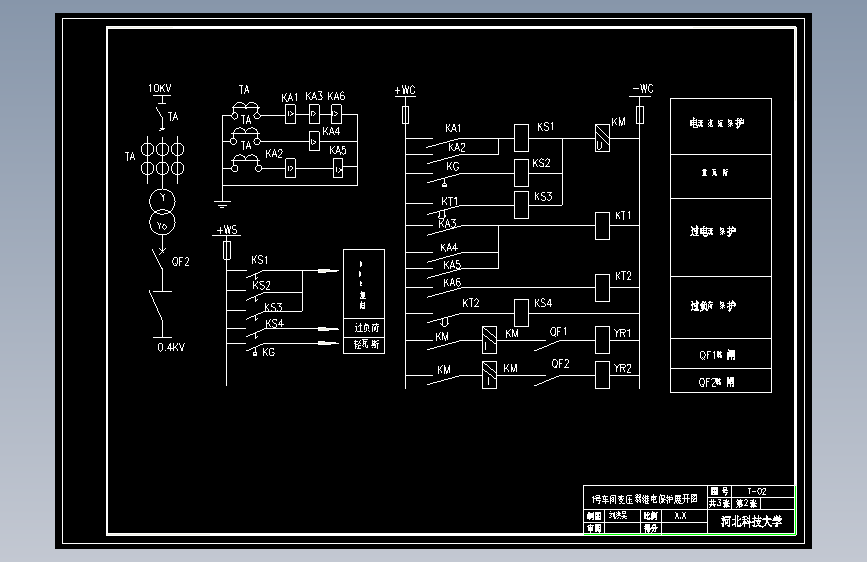Click QF2 contact label beside YR2 coil
867x562 pixels.
point(560,363)
